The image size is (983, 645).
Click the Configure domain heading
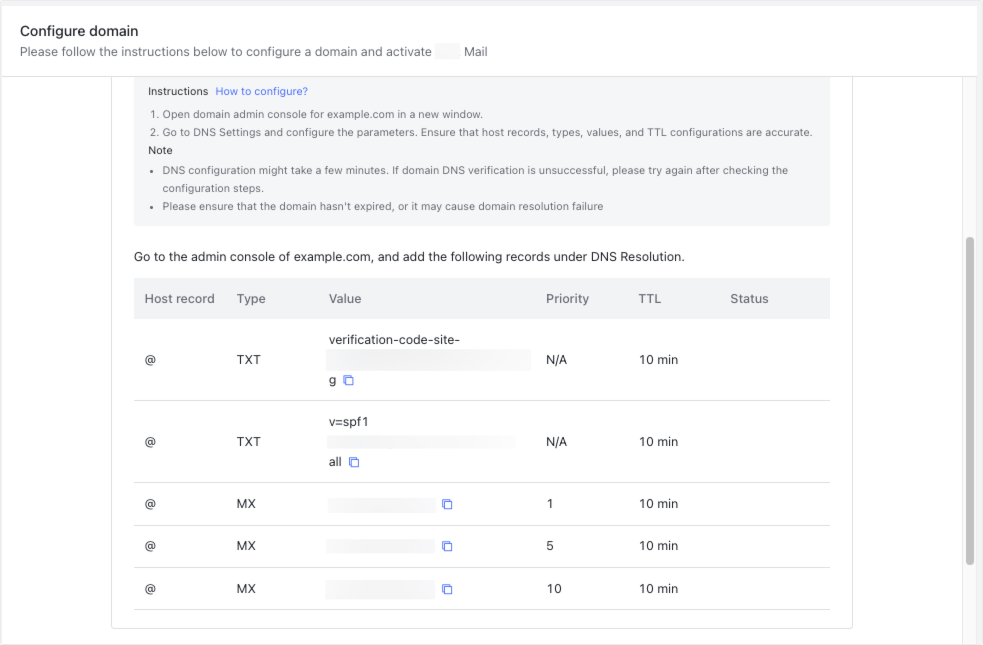pyautogui.click(x=79, y=31)
